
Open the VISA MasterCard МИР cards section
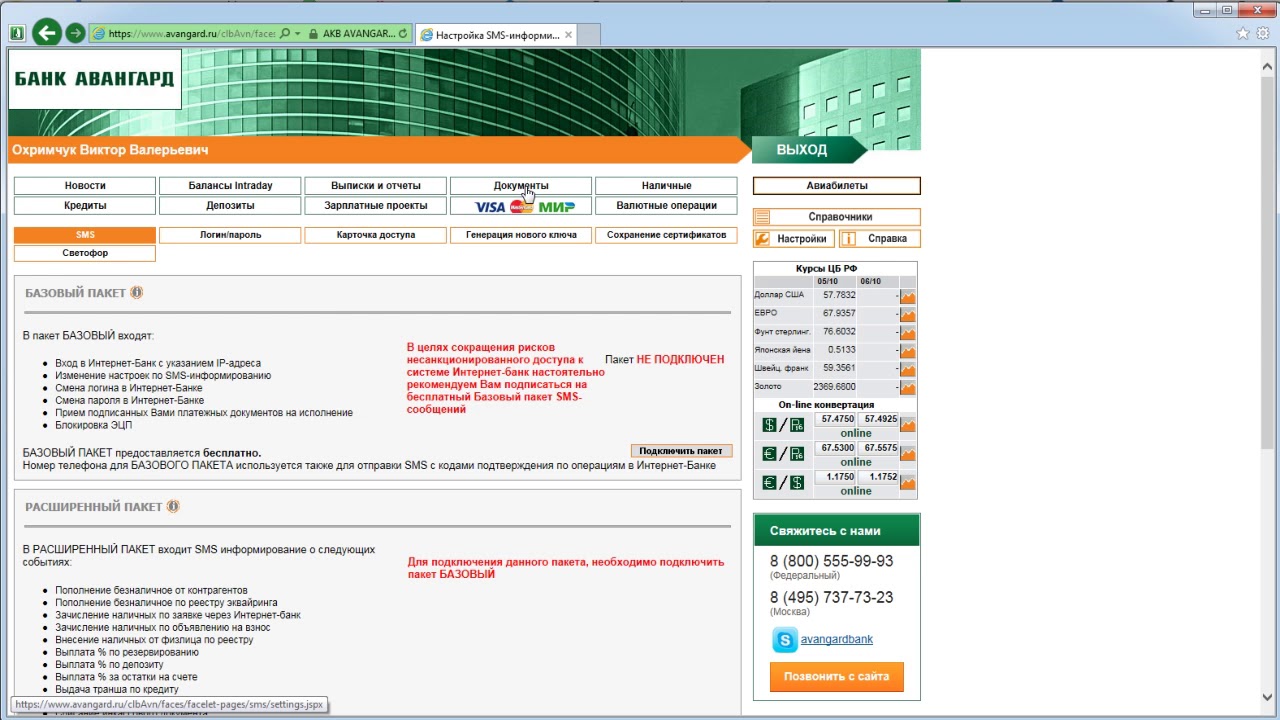(521, 206)
